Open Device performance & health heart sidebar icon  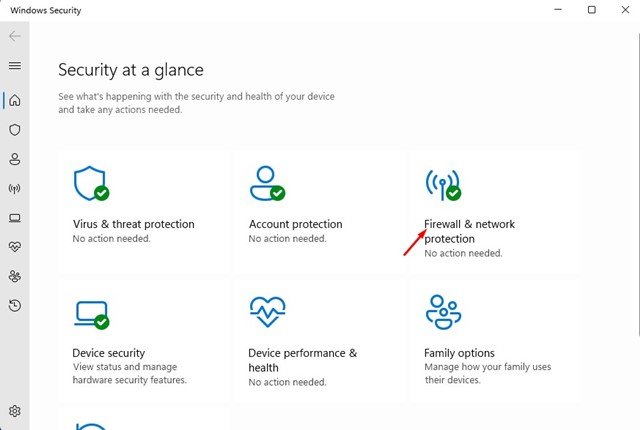(15, 247)
